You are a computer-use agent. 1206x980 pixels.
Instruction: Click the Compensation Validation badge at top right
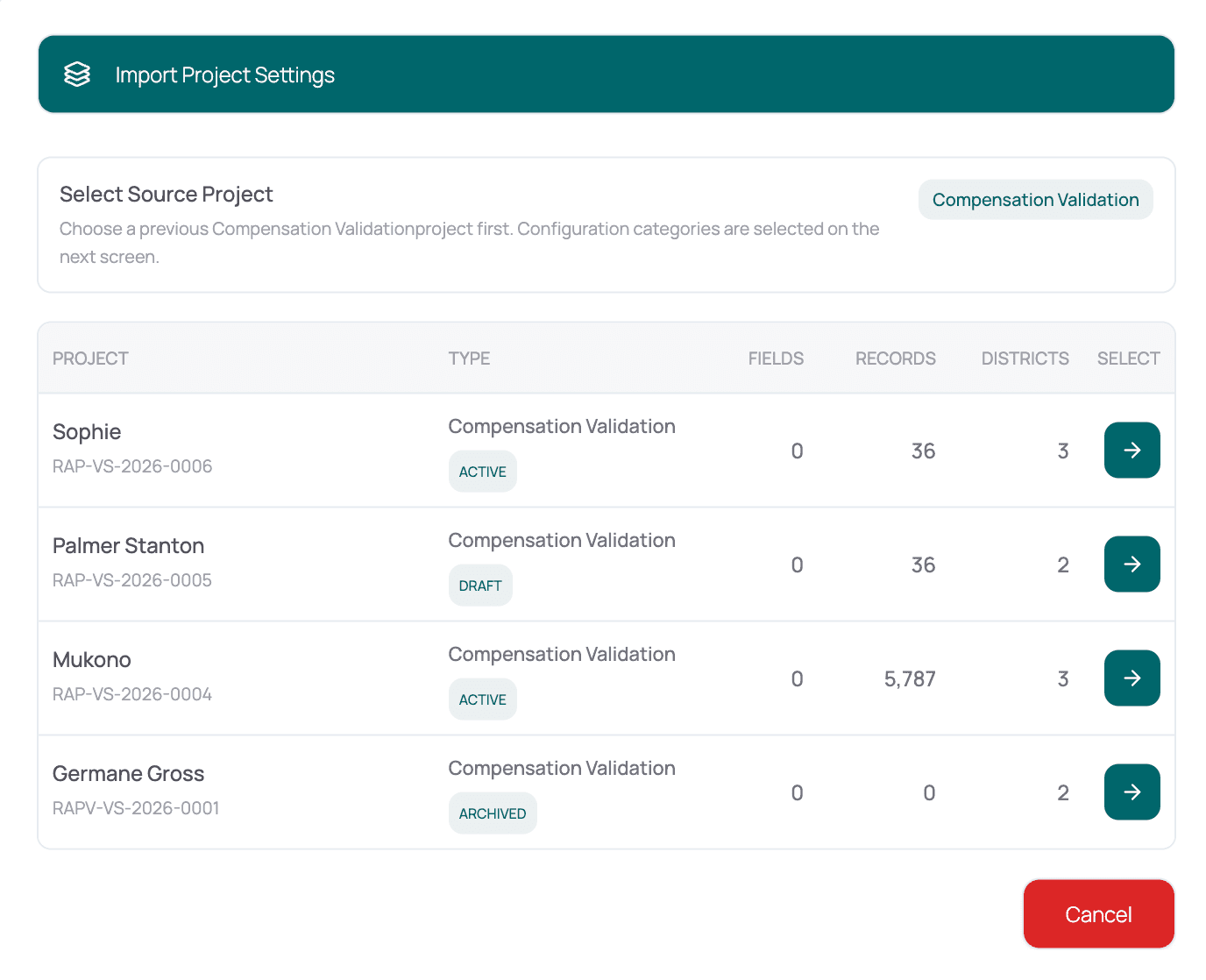click(1035, 200)
